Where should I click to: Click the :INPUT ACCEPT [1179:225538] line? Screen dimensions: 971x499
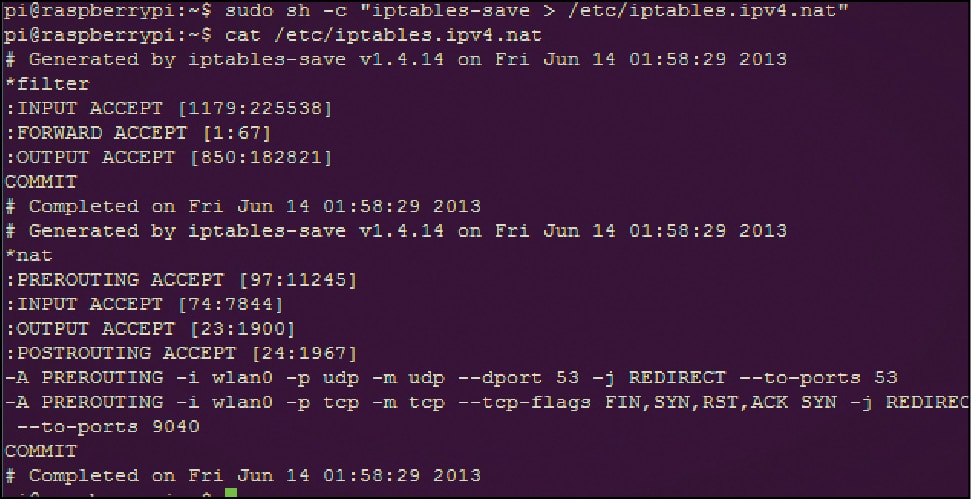click(x=168, y=108)
